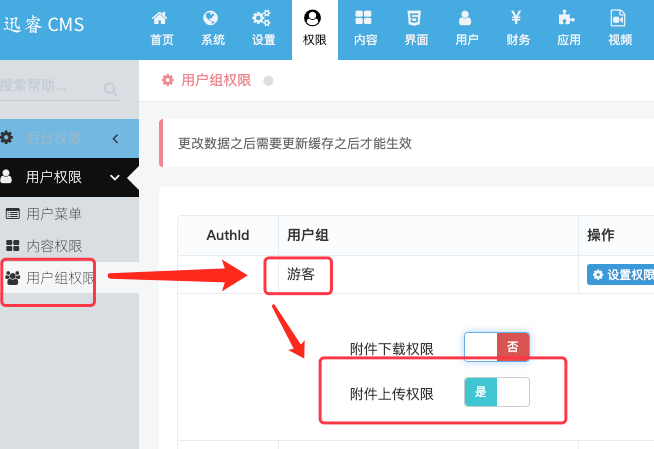Viewport: 654px width, 449px height.
Task: Click the gray dot beside the page title
Action: point(268,80)
